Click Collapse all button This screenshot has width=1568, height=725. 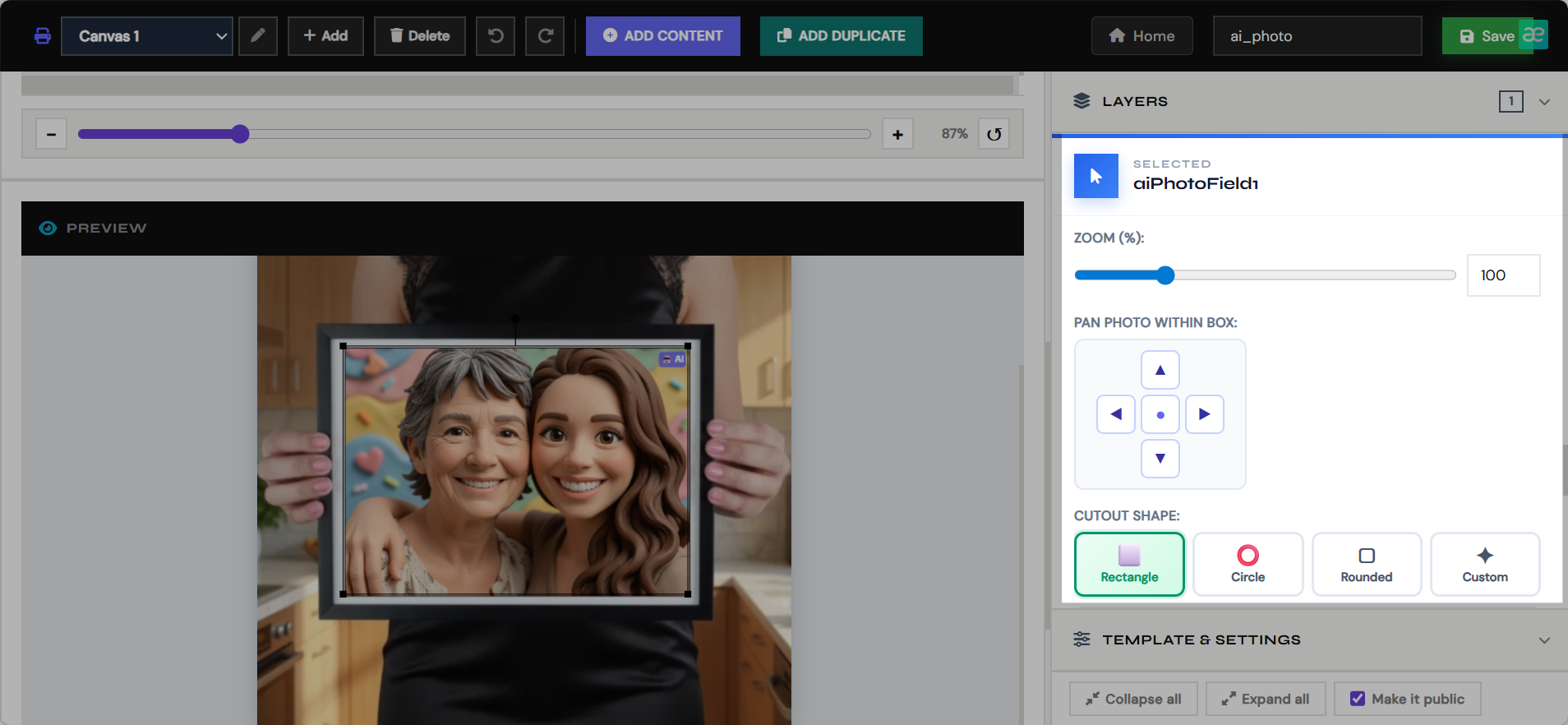tap(1133, 699)
